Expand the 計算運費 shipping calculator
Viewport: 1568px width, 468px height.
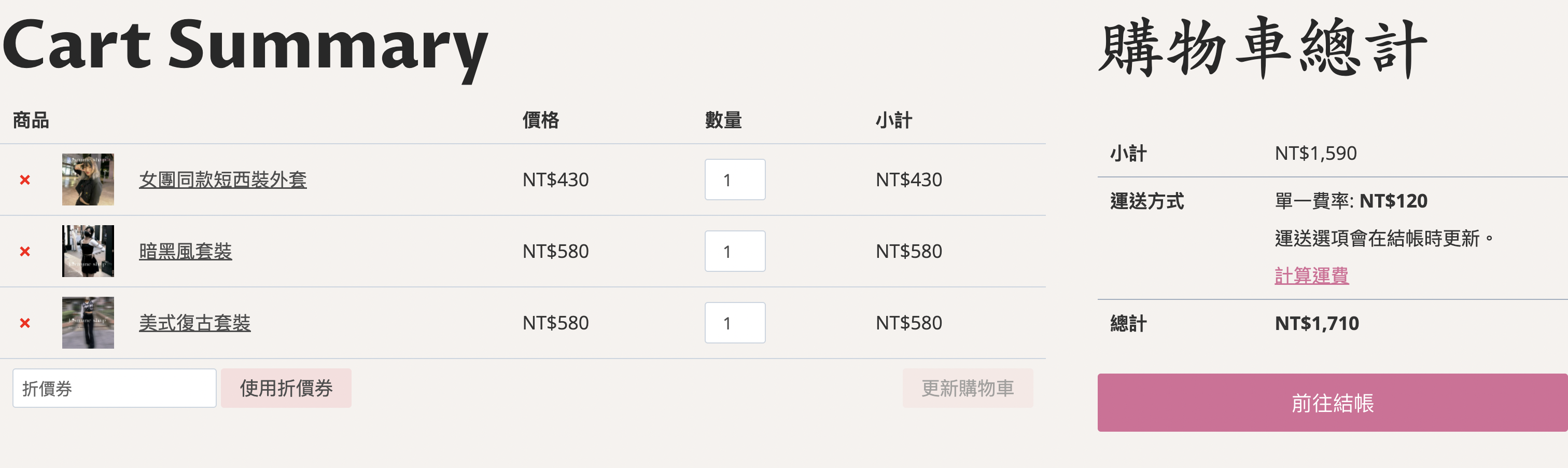[x=1311, y=276]
